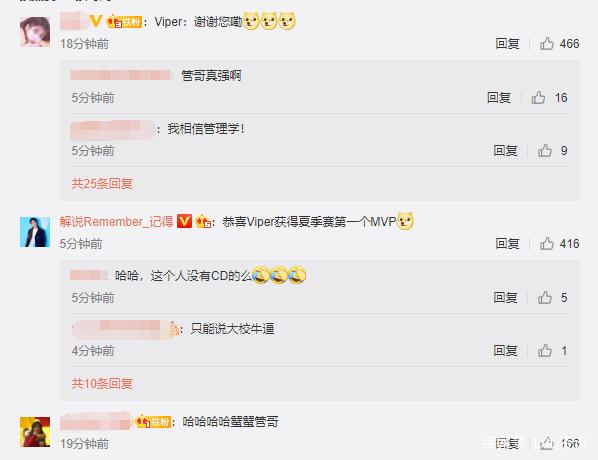Like the '这个人没有CD的么' reply
The width and height of the screenshot is (598, 460).
click(545, 298)
